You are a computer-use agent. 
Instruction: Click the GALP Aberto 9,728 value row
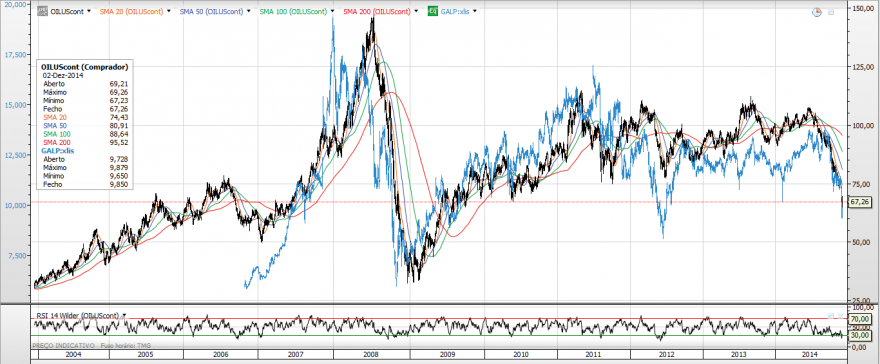[86, 159]
